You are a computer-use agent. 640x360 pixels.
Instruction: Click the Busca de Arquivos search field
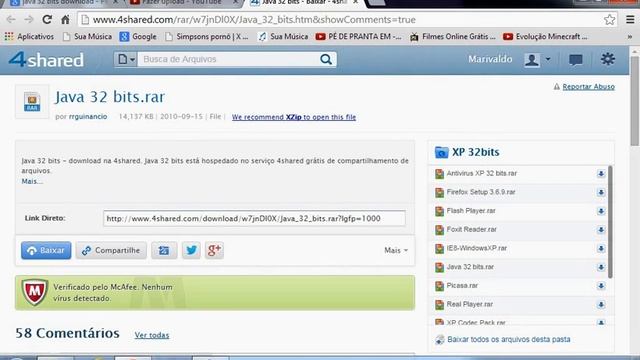pyautogui.click(x=229, y=60)
